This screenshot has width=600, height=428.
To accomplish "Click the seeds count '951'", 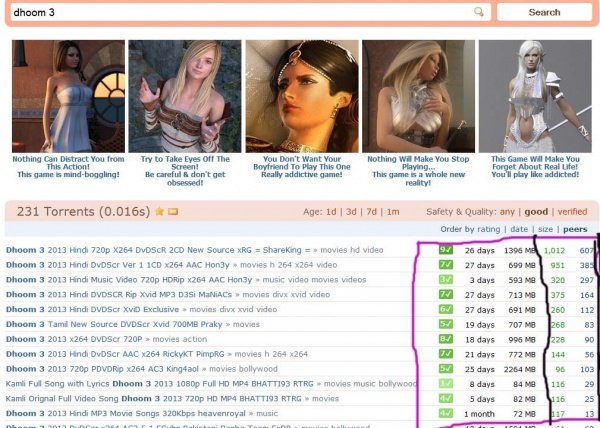I will click(x=558, y=265).
